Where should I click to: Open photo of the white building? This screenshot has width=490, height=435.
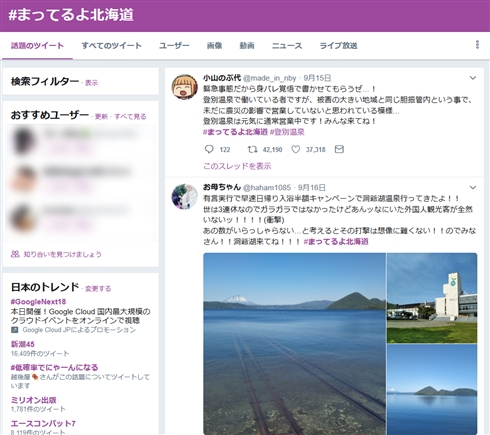[x=432, y=298]
